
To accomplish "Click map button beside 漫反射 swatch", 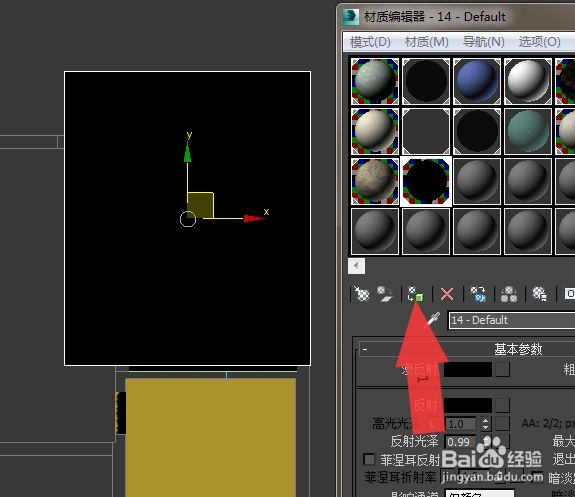I will click(x=502, y=370).
